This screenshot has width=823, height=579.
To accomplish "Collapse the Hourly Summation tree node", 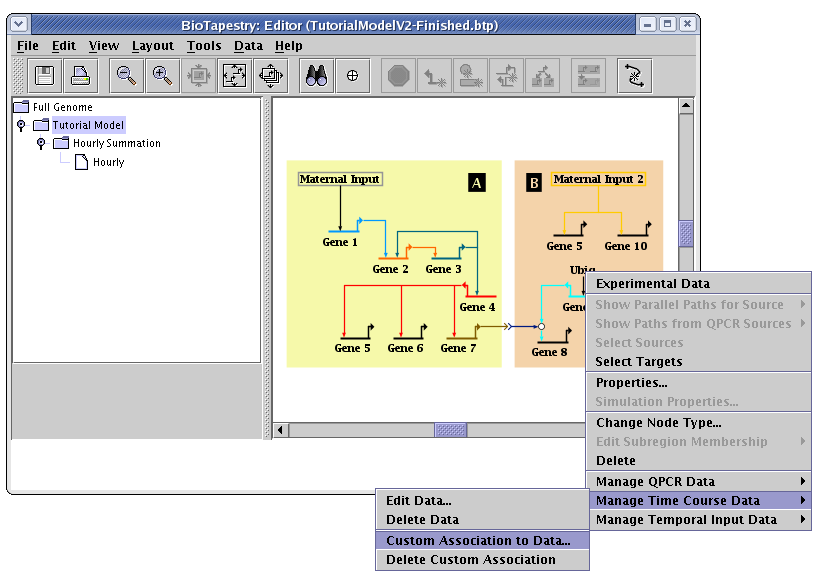I will [x=41, y=144].
